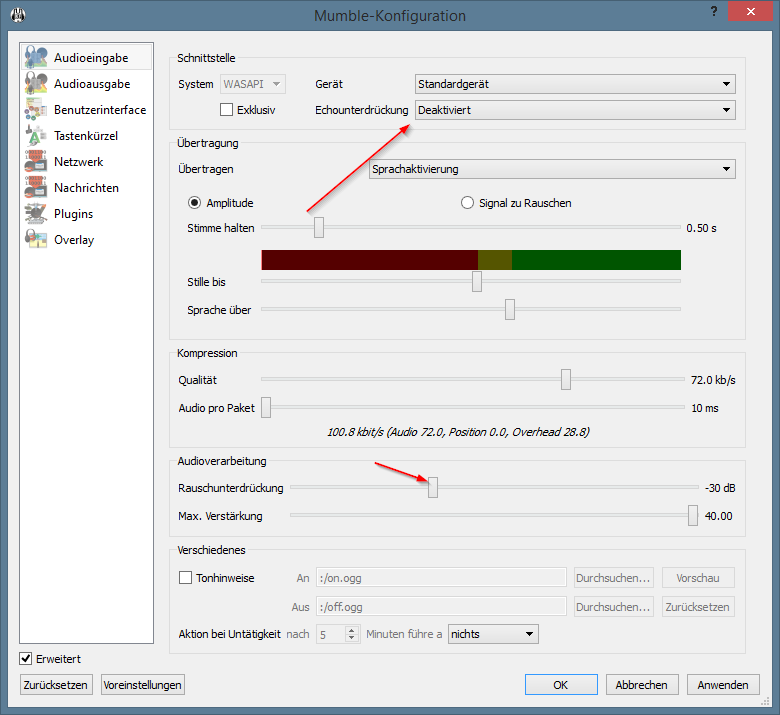Click the Audio pro Paket slider handle

266,407
